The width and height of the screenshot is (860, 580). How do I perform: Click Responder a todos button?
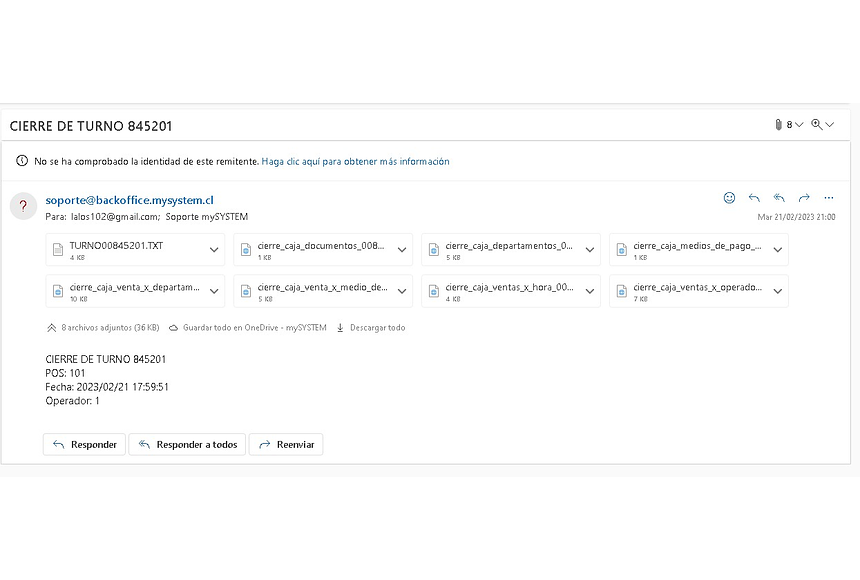tap(188, 444)
